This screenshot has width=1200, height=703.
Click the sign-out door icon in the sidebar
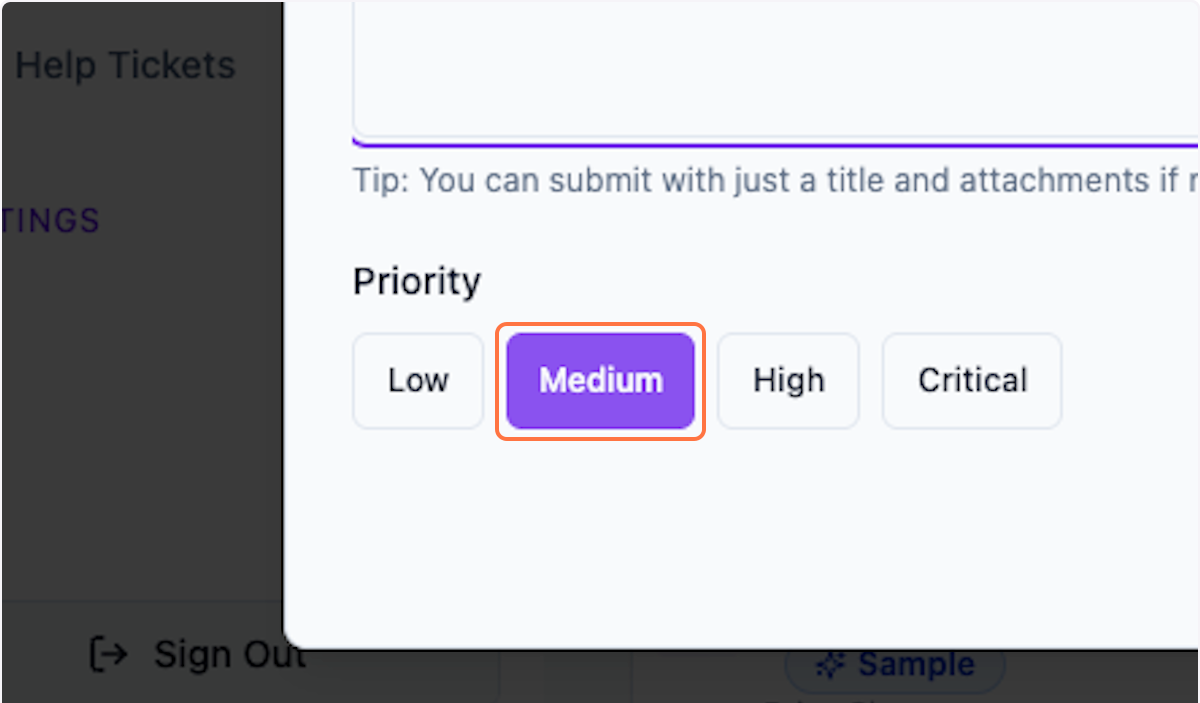107,654
